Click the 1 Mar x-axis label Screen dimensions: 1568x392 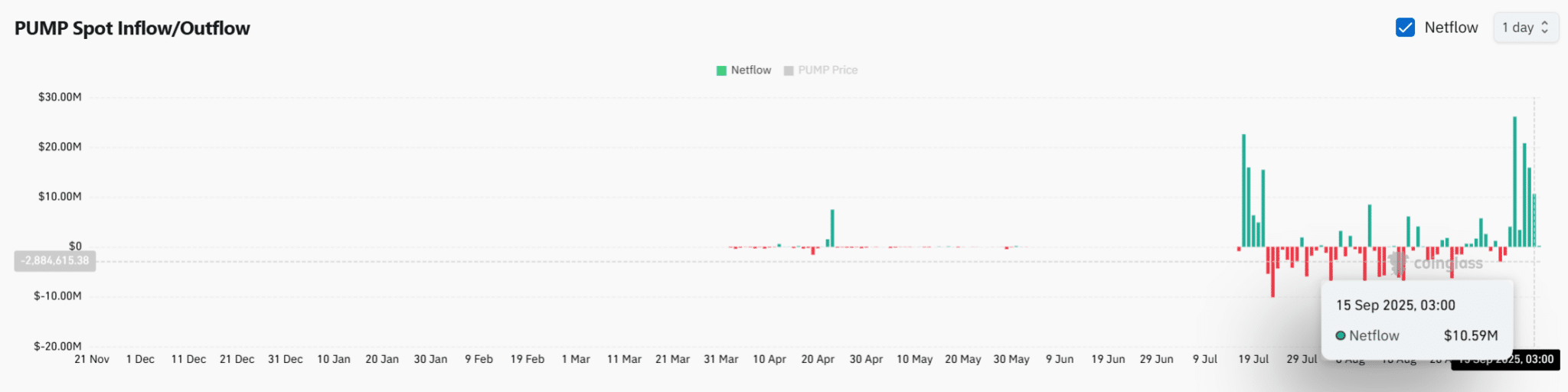click(576, 359)
